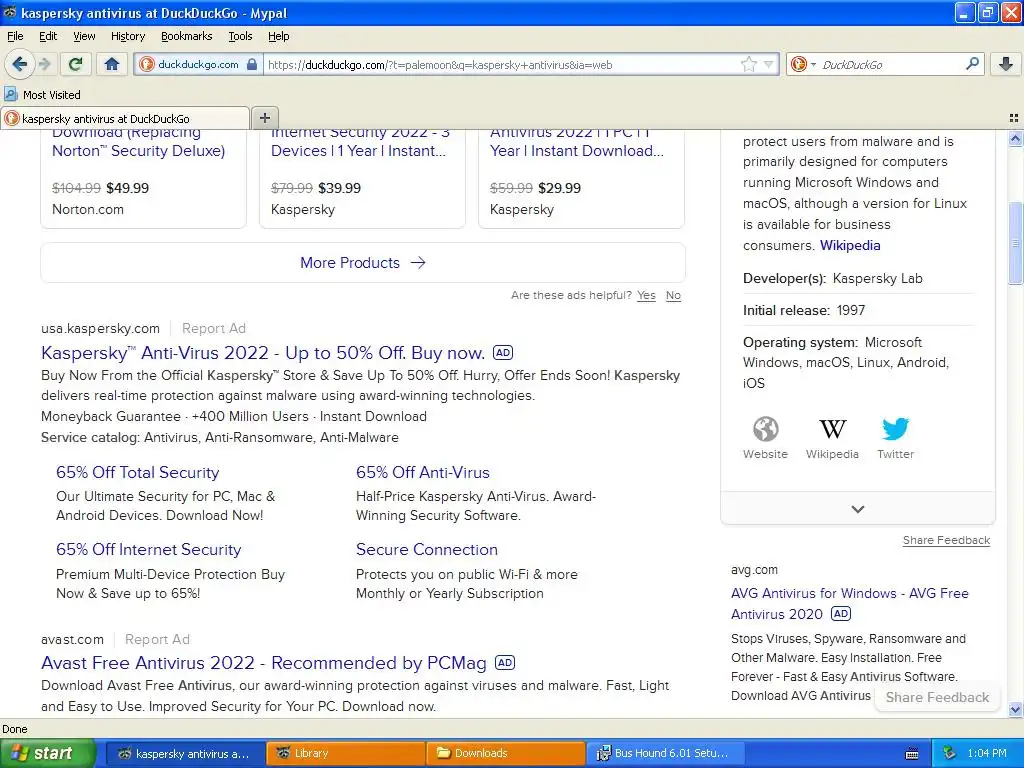Viewport: 1024px width, 768px height.
Task: Open the Downloads toolbar arrow
Action: (1006, 64)
